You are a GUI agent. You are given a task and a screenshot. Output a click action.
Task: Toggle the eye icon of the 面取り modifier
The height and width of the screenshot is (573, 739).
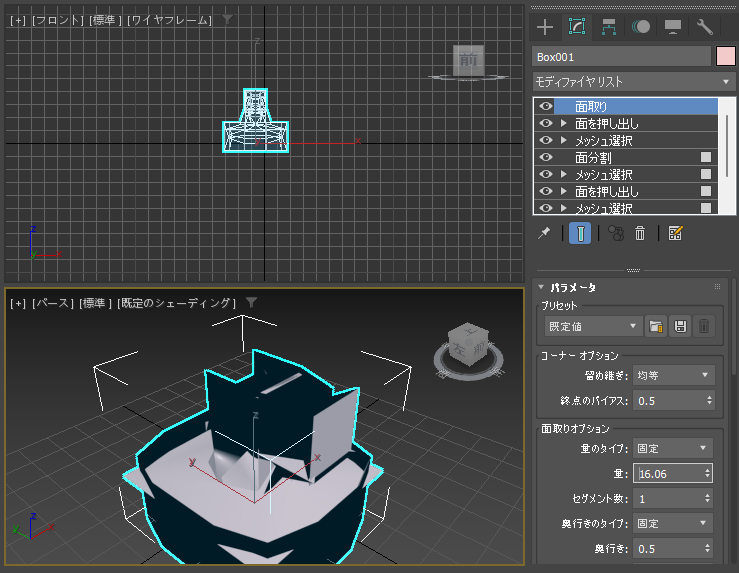[x=546, y=106]
